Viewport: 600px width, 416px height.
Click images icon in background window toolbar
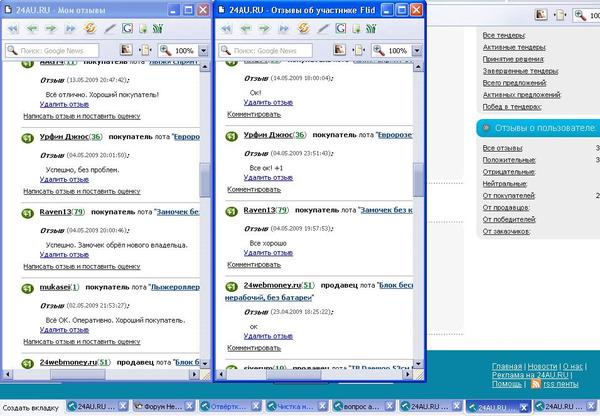[x=541, y=15]
